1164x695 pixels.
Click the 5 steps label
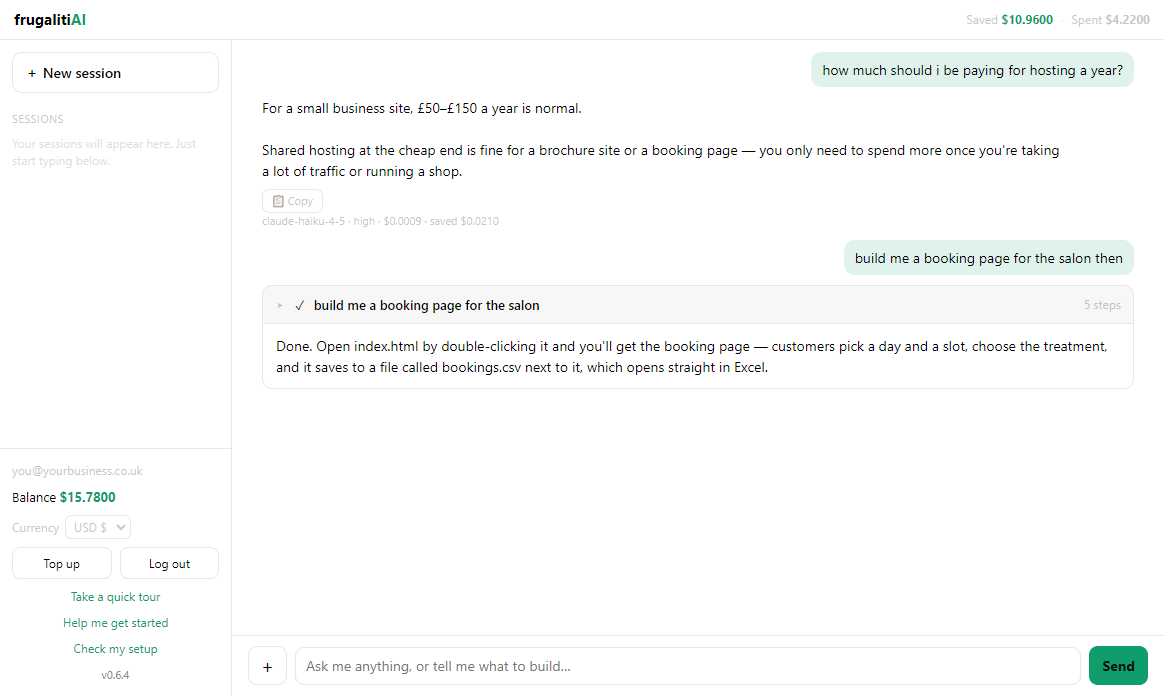pyautogui.click(x=1102, y=305)
